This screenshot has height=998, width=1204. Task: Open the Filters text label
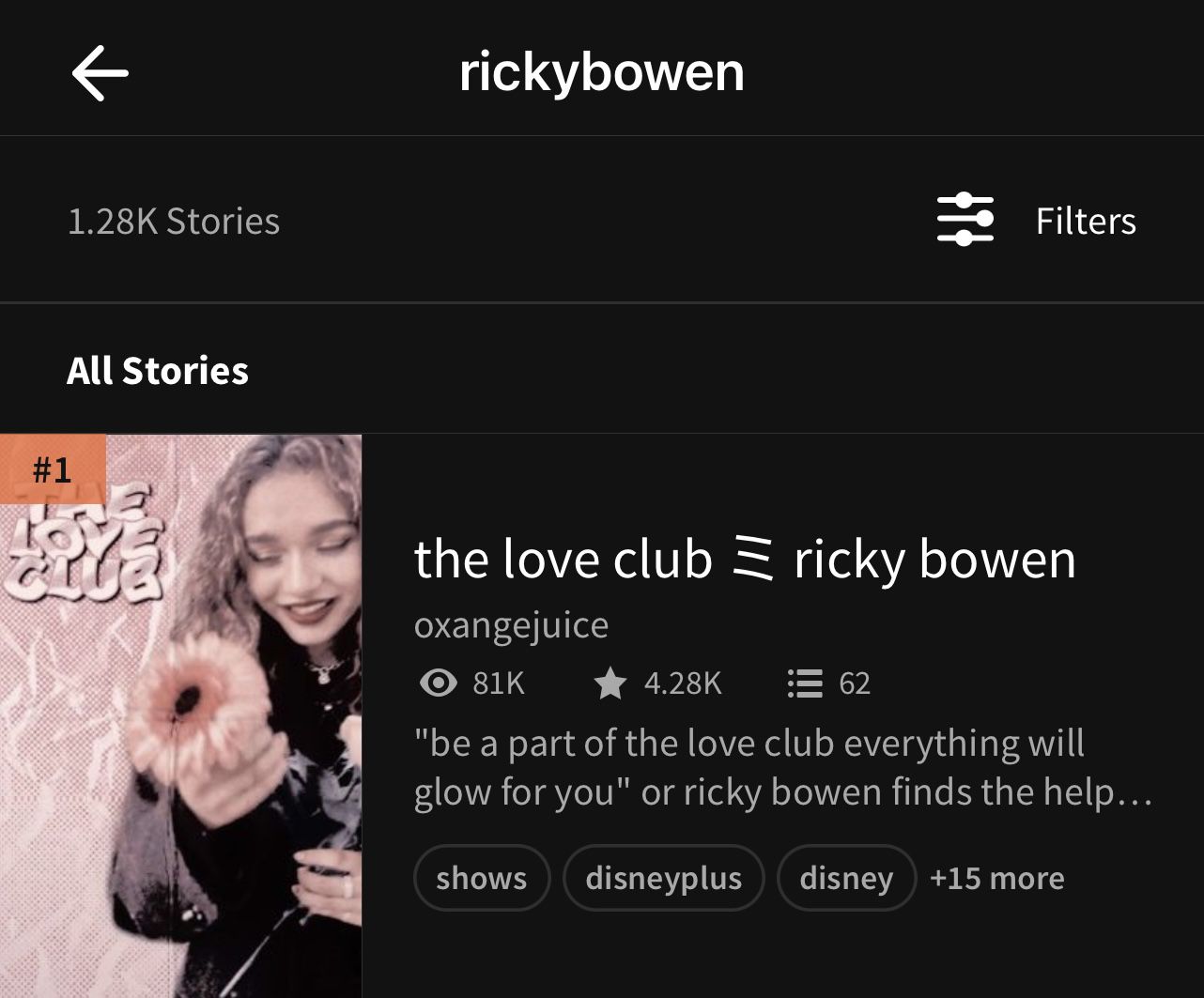pyautogui.click(x=1086, y=222)
